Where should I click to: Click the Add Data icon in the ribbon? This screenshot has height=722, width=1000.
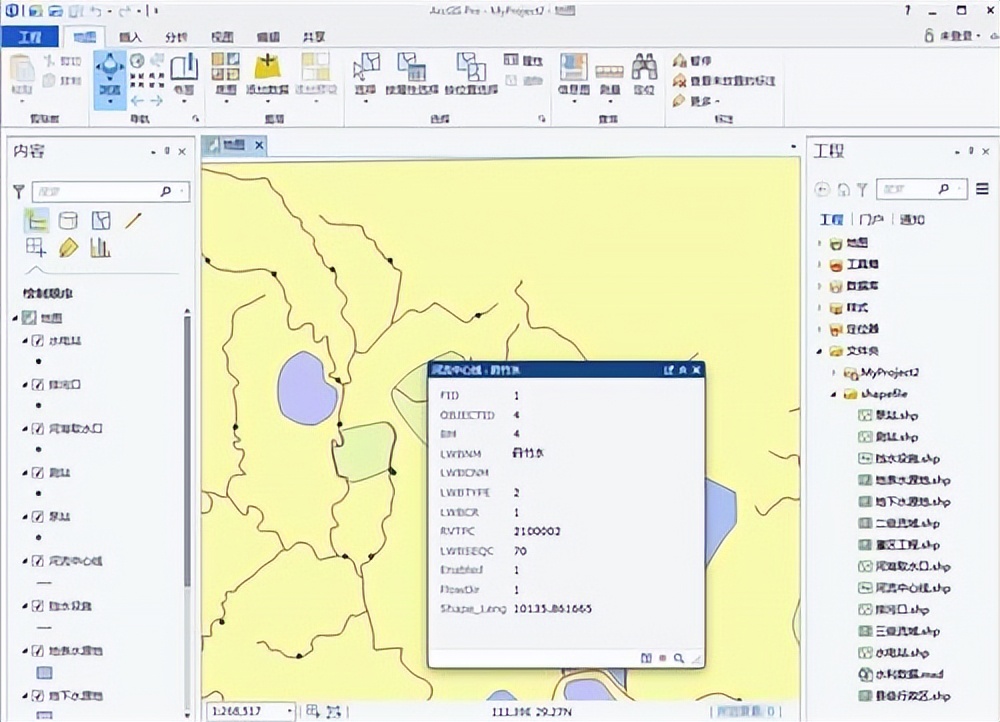point(268,65)
